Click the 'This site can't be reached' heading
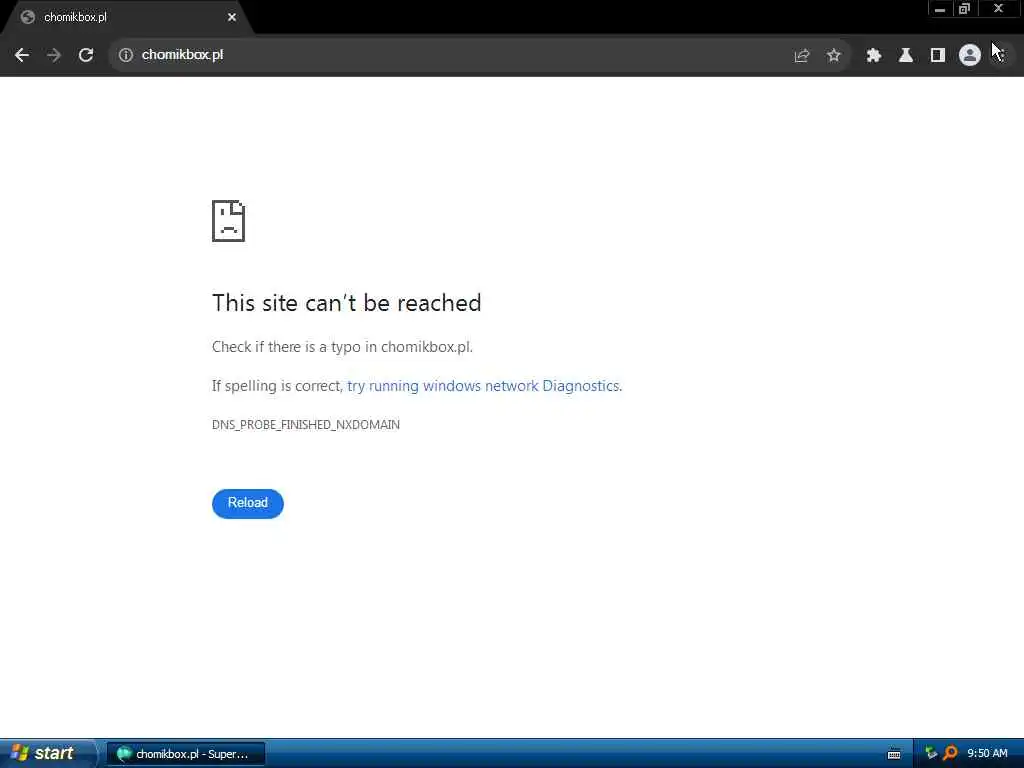The image size is (1024, 768). (347, 303)
